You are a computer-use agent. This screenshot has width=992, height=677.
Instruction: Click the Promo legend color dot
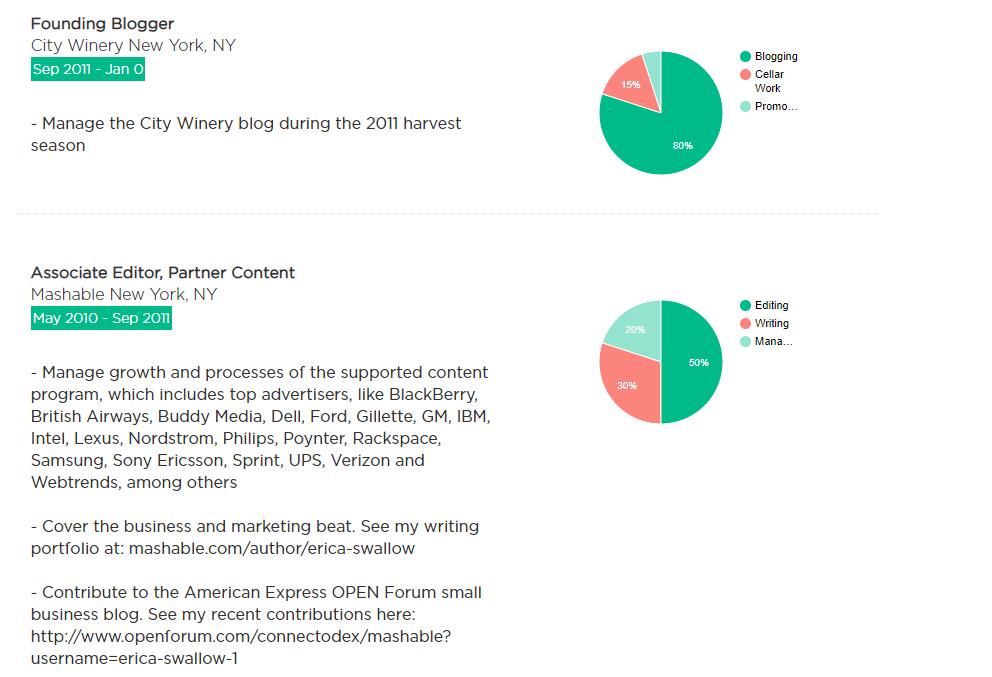(745, 107)
